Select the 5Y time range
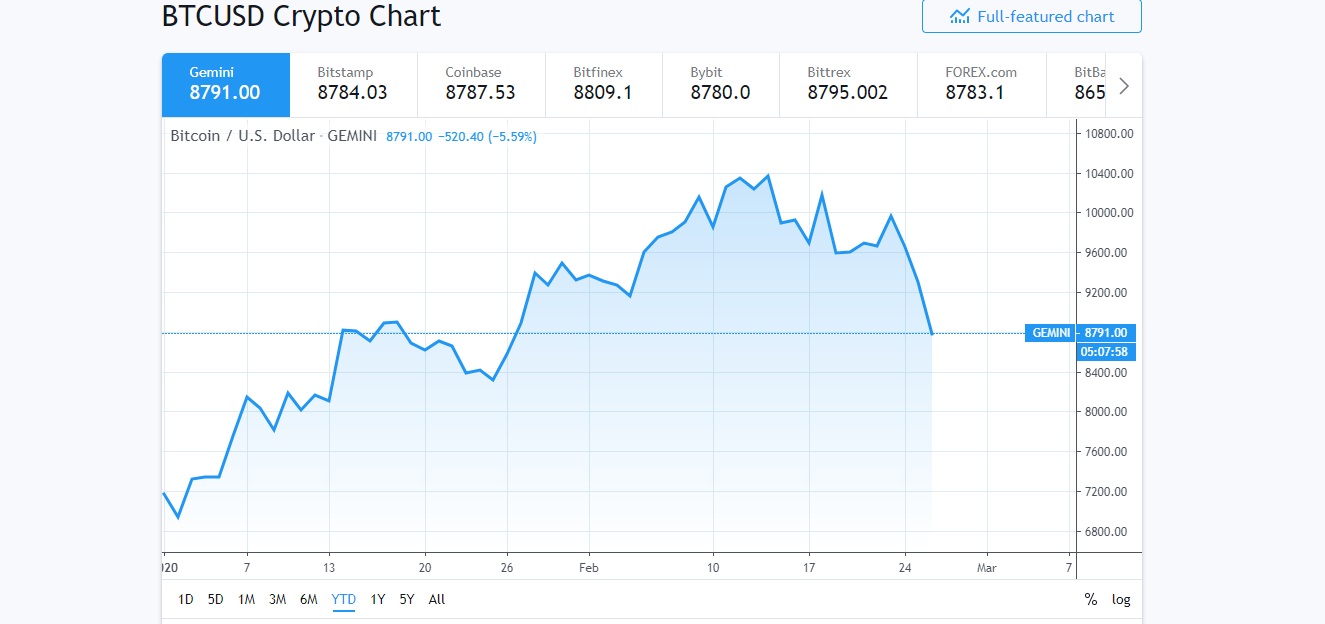Viewport: 1325px width, 624px height. tap(405, 599)
